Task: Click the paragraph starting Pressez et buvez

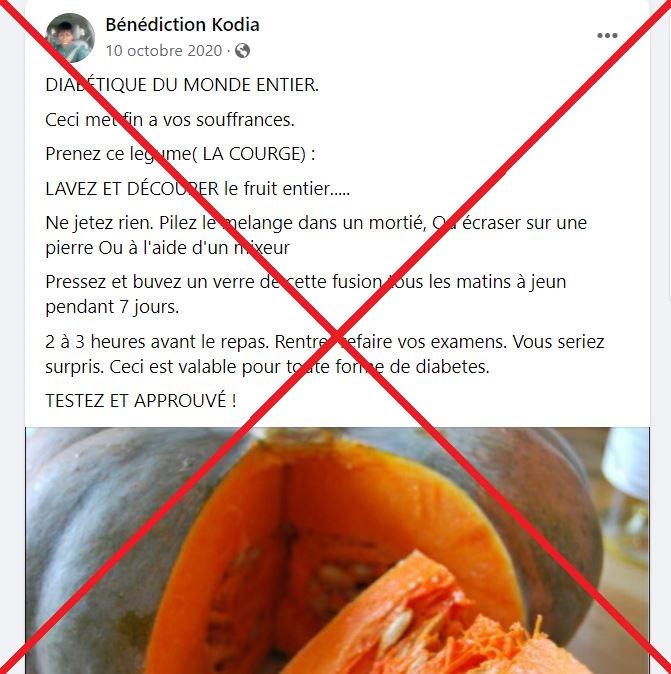Action: click(306, 294)
